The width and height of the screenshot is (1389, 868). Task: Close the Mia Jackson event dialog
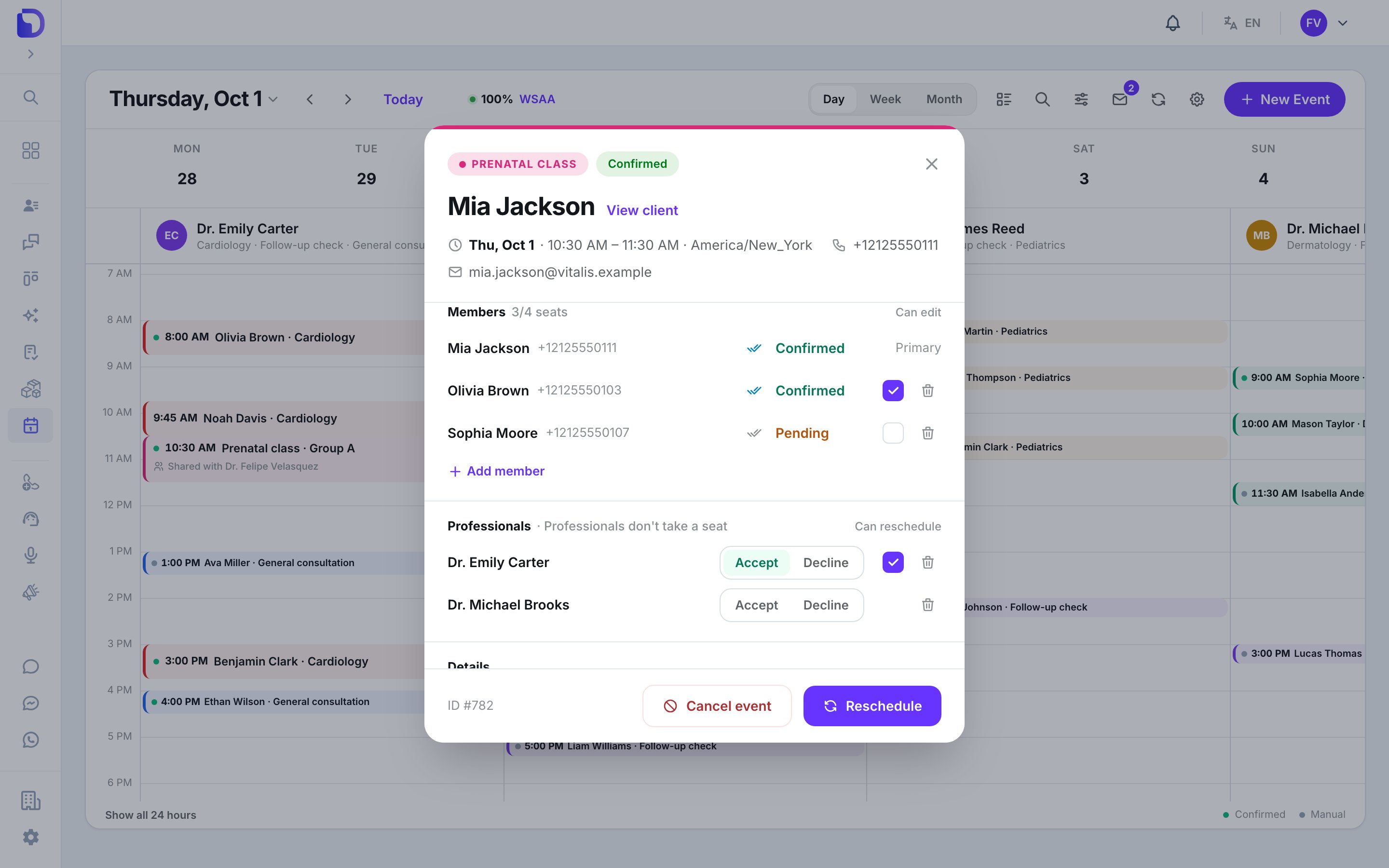point(932,164)
